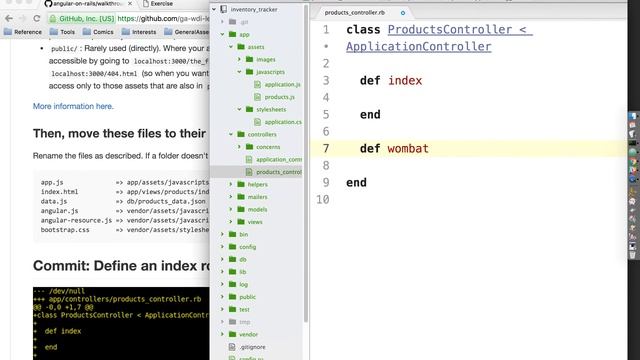
Task: Open Finder from the dock
Action: tap(633, 116)
